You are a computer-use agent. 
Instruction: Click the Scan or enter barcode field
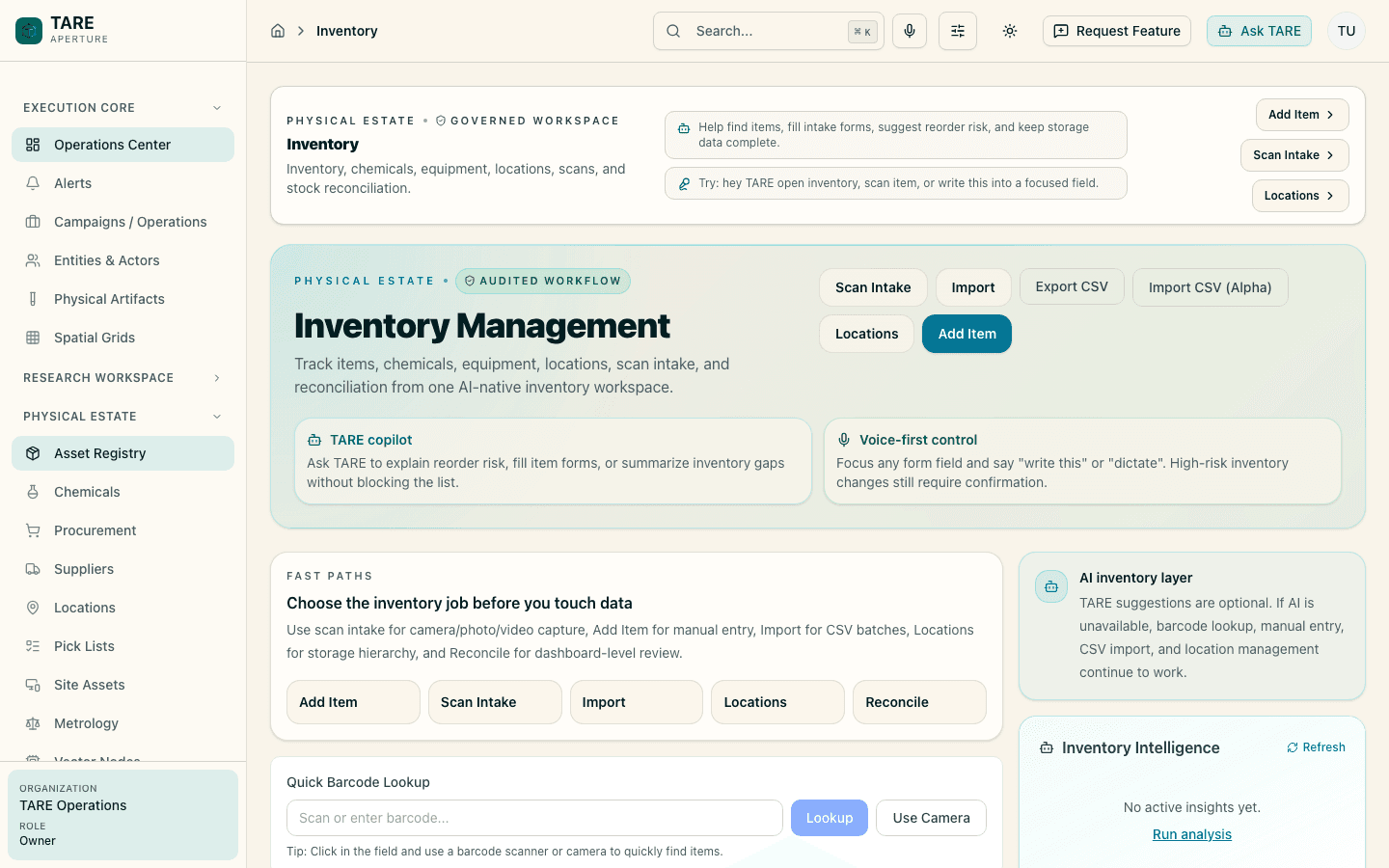(534, 818)
